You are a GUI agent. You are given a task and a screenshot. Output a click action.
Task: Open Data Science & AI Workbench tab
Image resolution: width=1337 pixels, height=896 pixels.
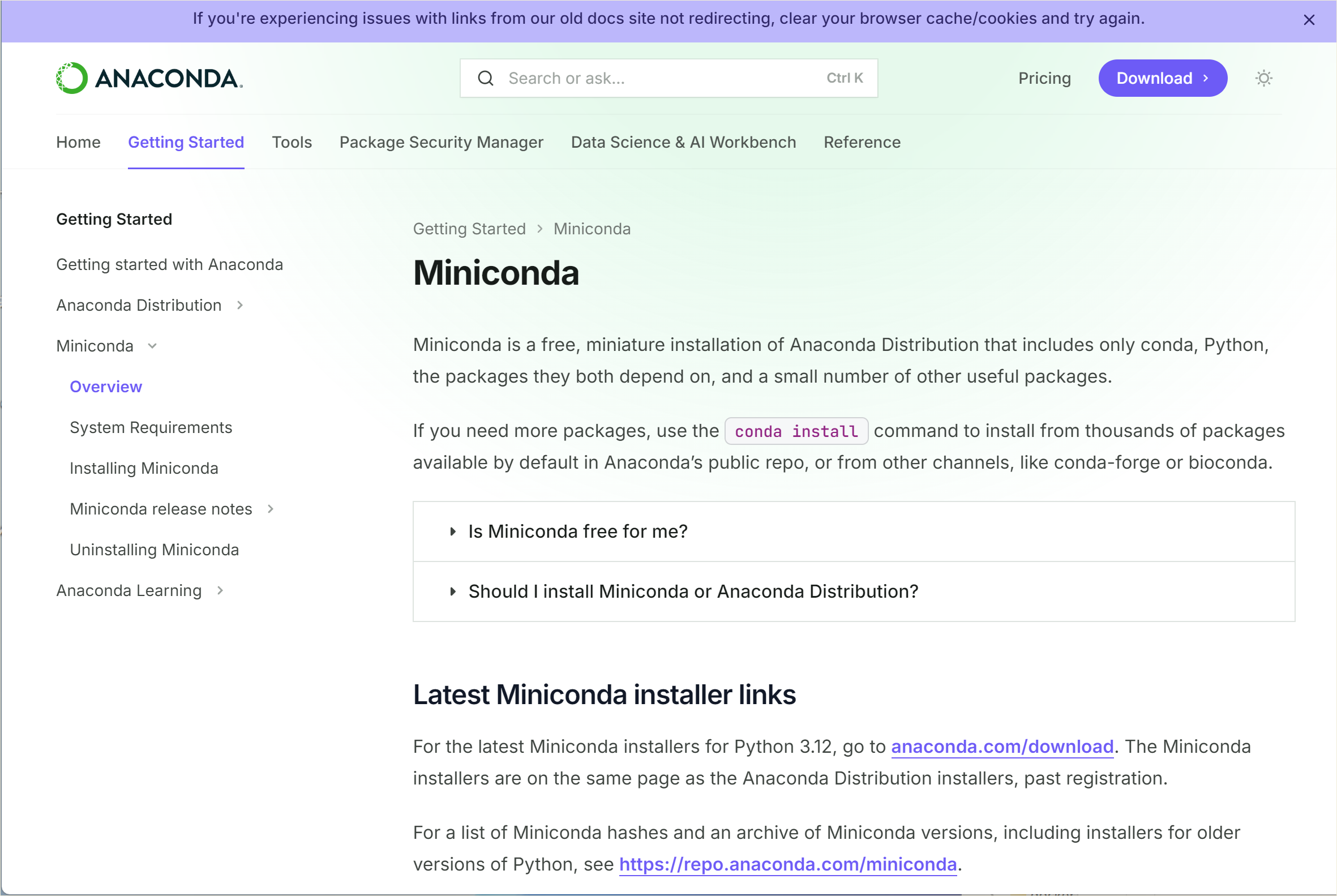(x=683, y=142)
